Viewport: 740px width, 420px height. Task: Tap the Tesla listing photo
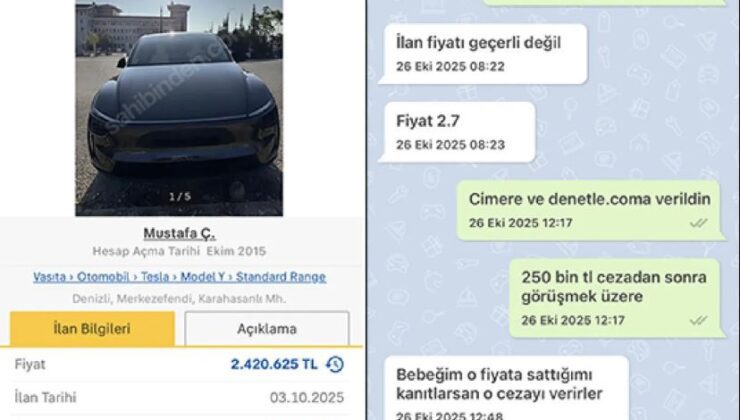coord(179,108)
